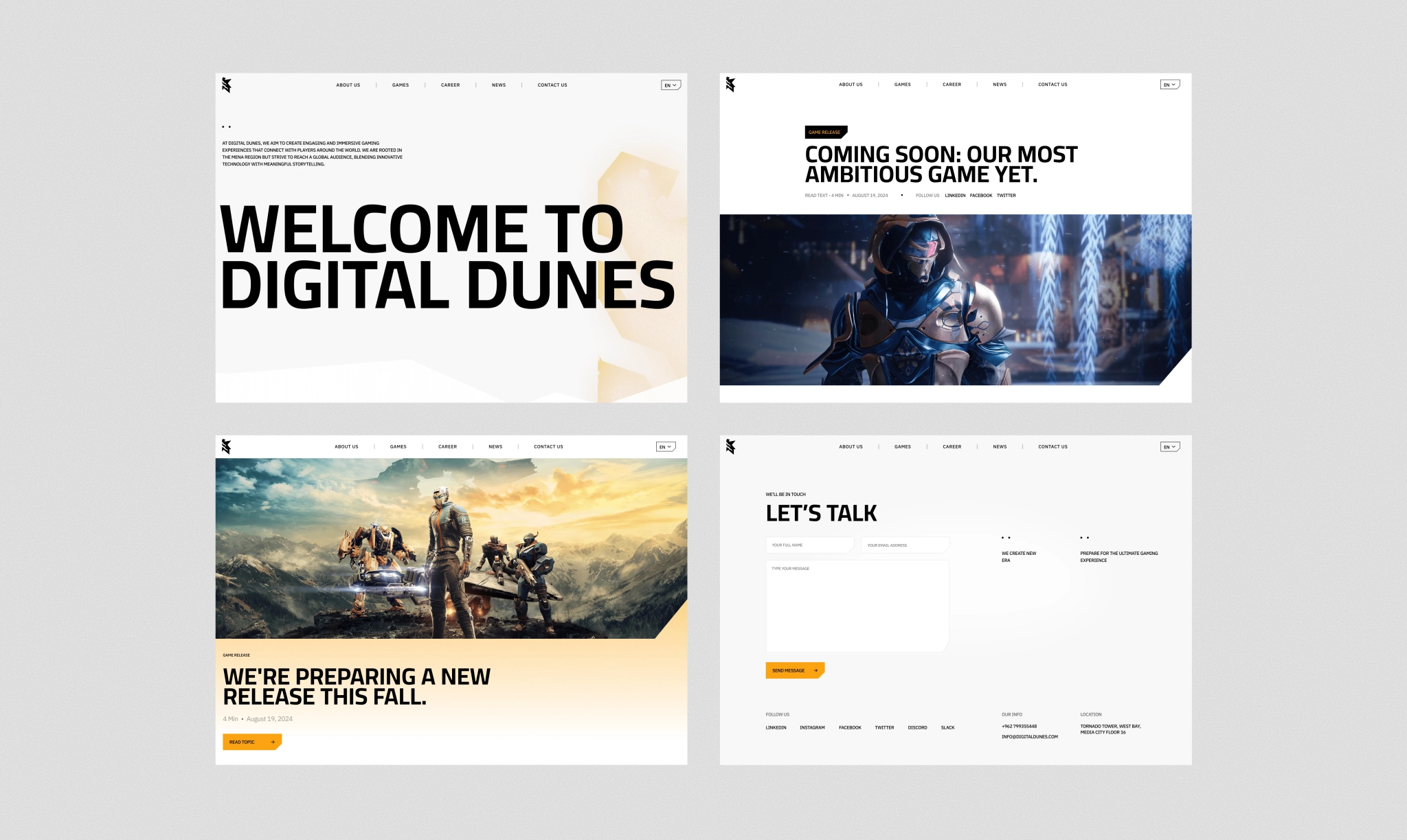Open the About Us navigation item
Image resolution: width=1407 pixels, height=840 pixels.
[x=348, y=84]
